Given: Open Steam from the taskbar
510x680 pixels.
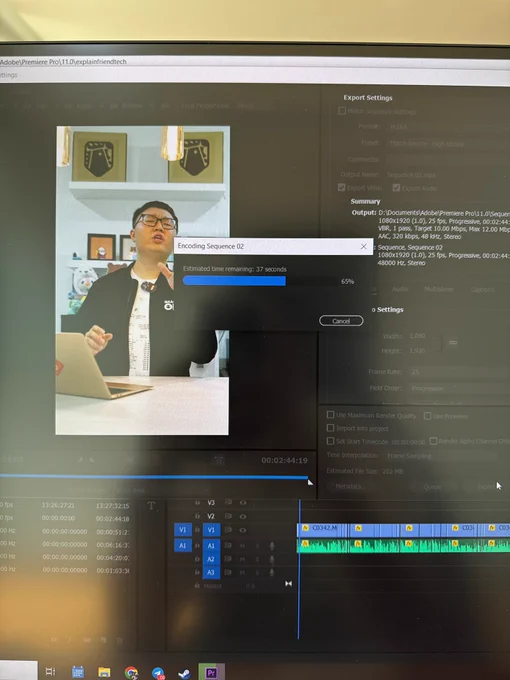Looking at the screenshot, I should [x=184, y=673].
